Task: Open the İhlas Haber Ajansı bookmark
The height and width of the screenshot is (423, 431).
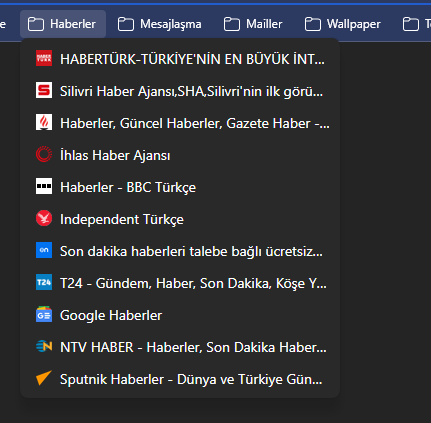Action: click(x=180, y=155)
